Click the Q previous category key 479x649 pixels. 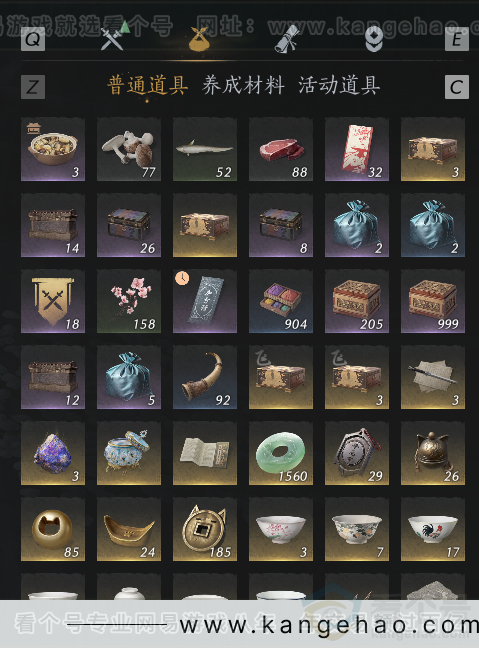click(x=33, y=40)
